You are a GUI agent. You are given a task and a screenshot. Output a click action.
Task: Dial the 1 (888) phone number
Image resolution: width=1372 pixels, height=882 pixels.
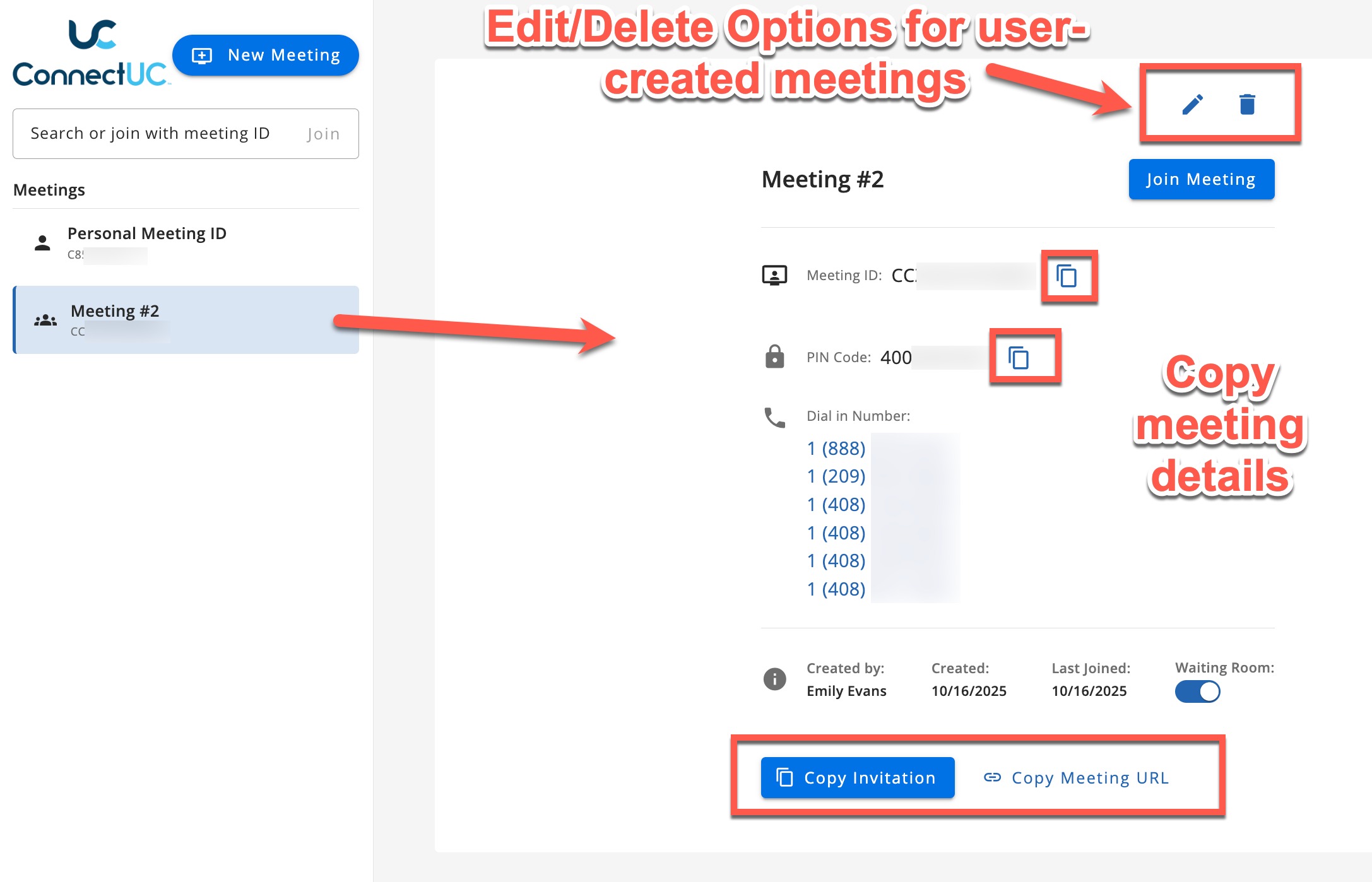(836, 448)
